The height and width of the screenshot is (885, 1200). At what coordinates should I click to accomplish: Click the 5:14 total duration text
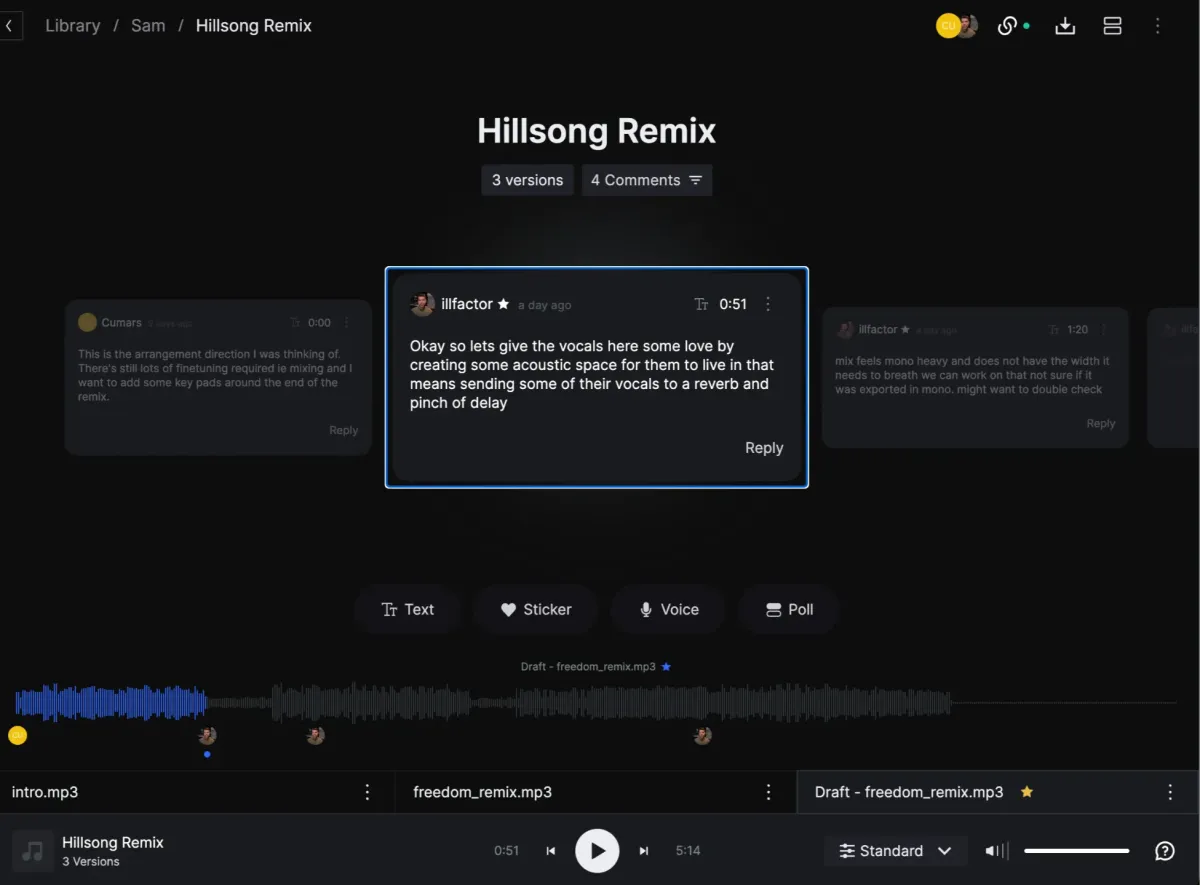coord(688,851)
